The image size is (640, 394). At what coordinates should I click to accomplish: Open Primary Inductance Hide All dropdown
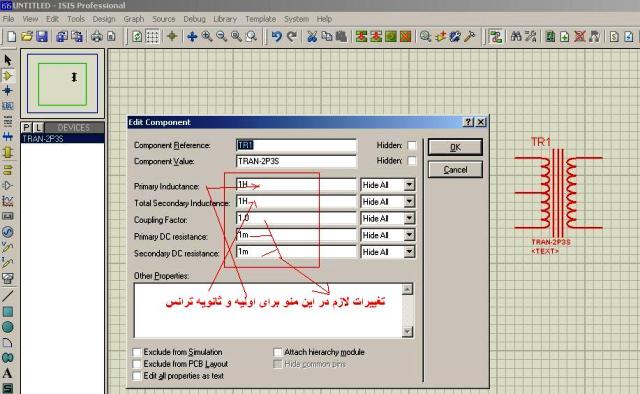pos(409,185)
